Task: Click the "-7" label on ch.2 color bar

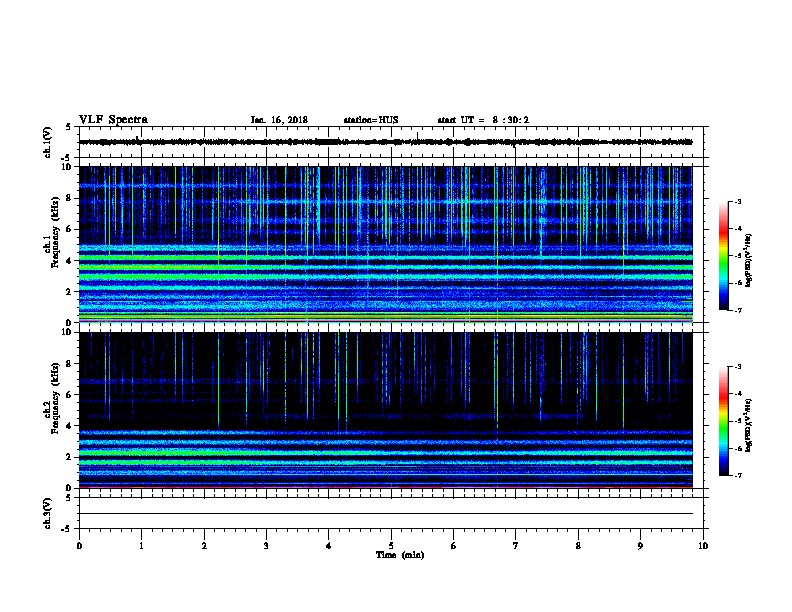Action: [x=737, y=475]
